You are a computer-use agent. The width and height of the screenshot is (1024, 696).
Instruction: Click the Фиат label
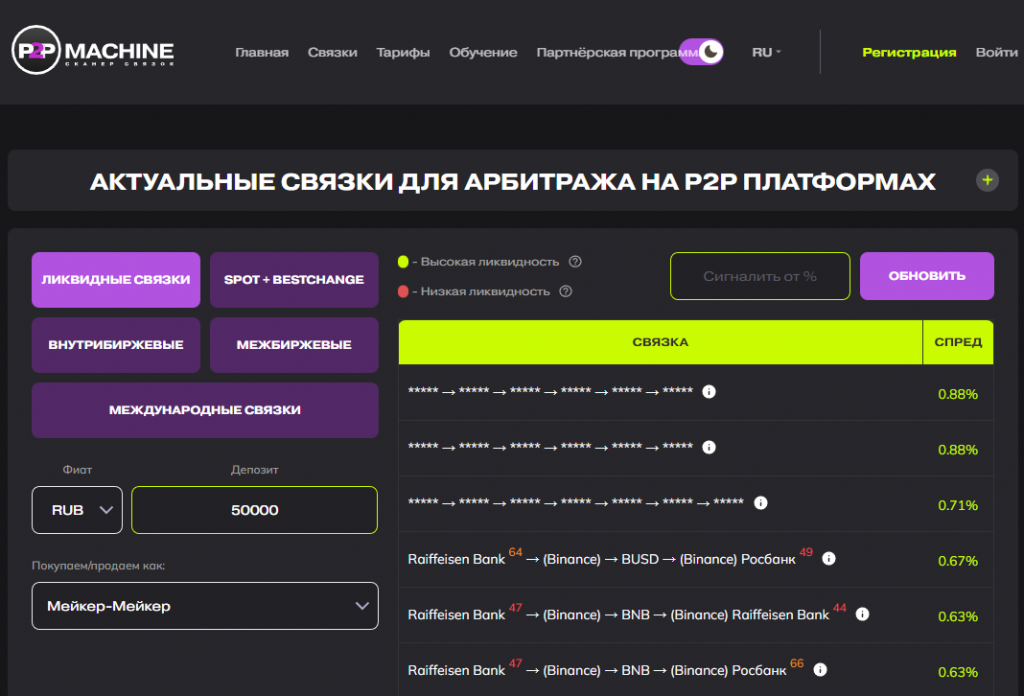(x=77, y=469)
